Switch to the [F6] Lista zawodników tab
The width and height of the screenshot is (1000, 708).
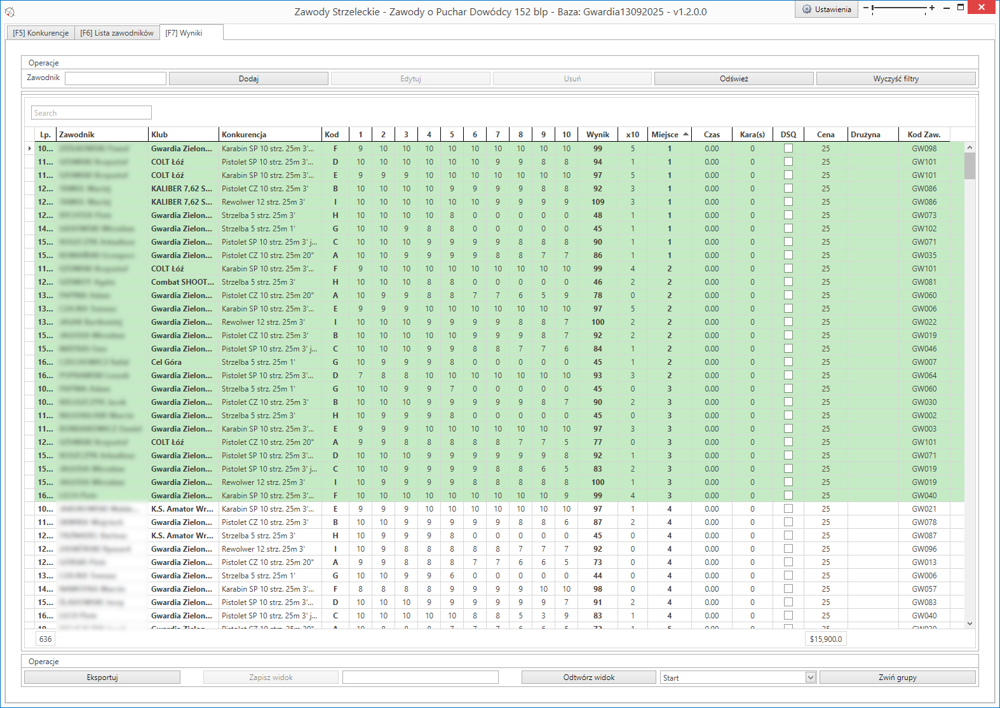[x=117, y=33]
